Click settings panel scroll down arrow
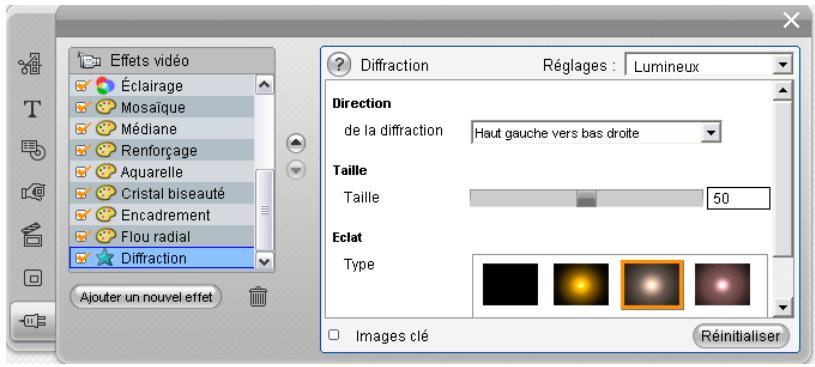The image size is (815, 367). click(x=782, y=308)
